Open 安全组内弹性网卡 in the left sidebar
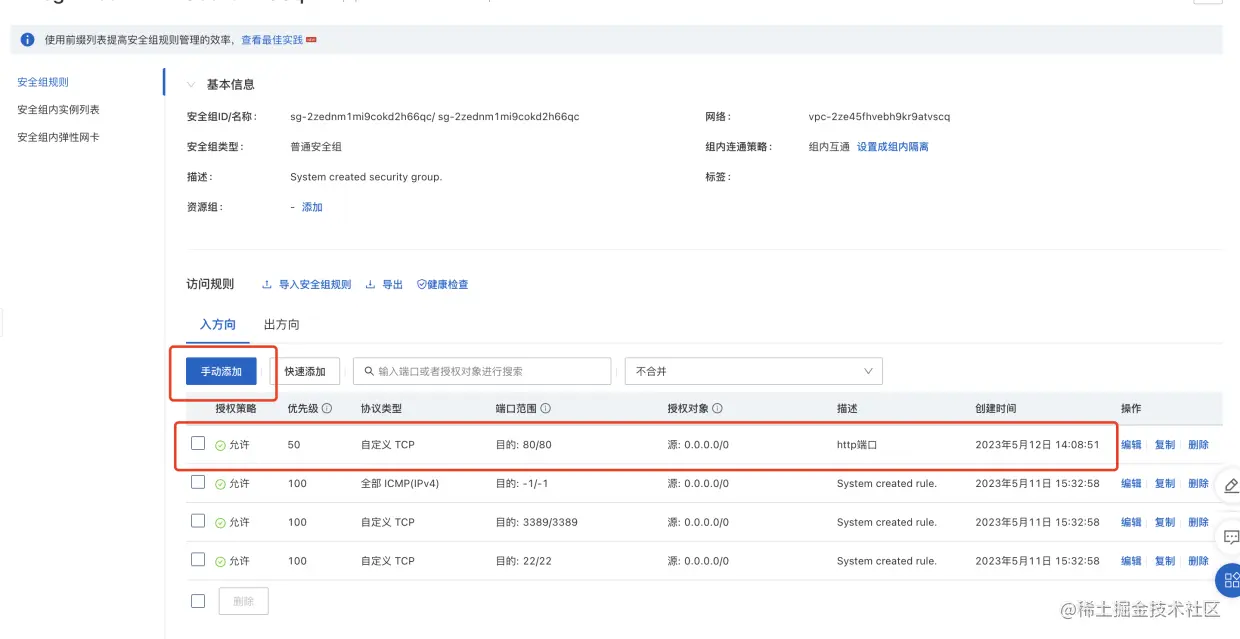 tap(58, 137)
